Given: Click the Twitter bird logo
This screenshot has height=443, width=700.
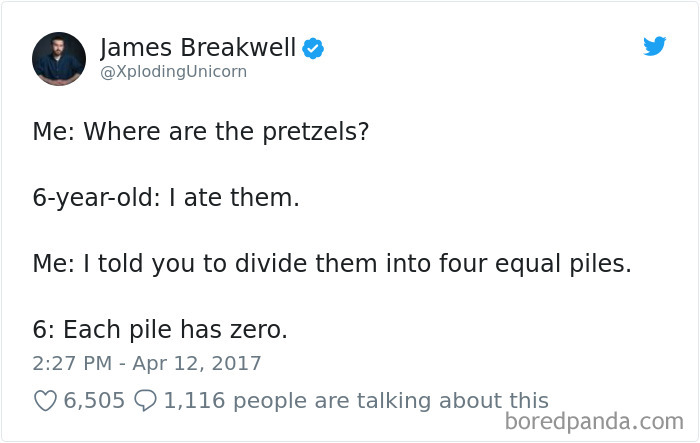Looking at the screenshot, I should (654, 47).
